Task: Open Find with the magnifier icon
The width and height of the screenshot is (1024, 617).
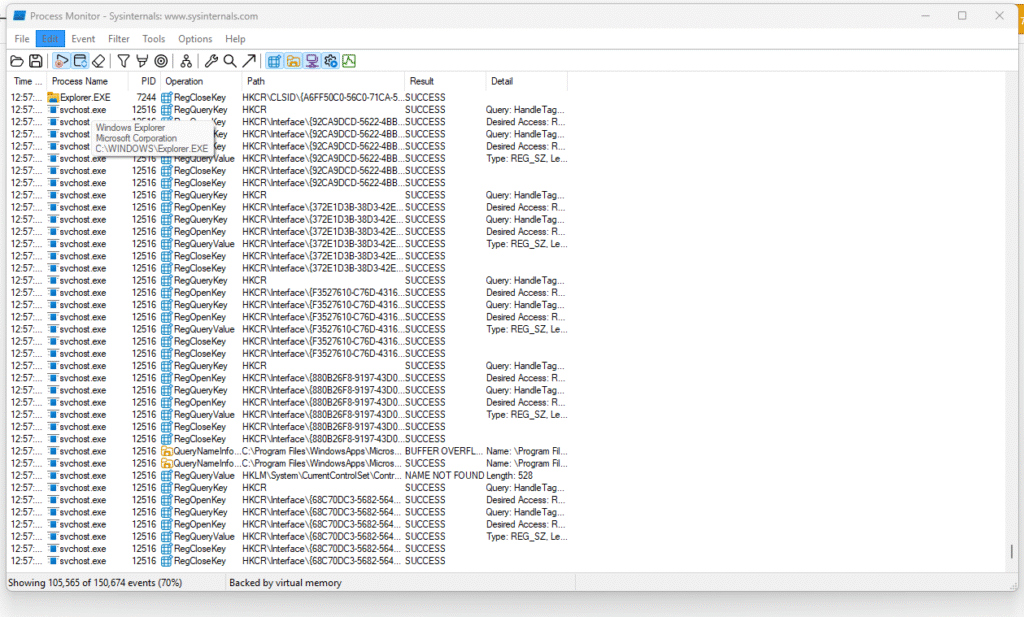Action: pos(230,61)
